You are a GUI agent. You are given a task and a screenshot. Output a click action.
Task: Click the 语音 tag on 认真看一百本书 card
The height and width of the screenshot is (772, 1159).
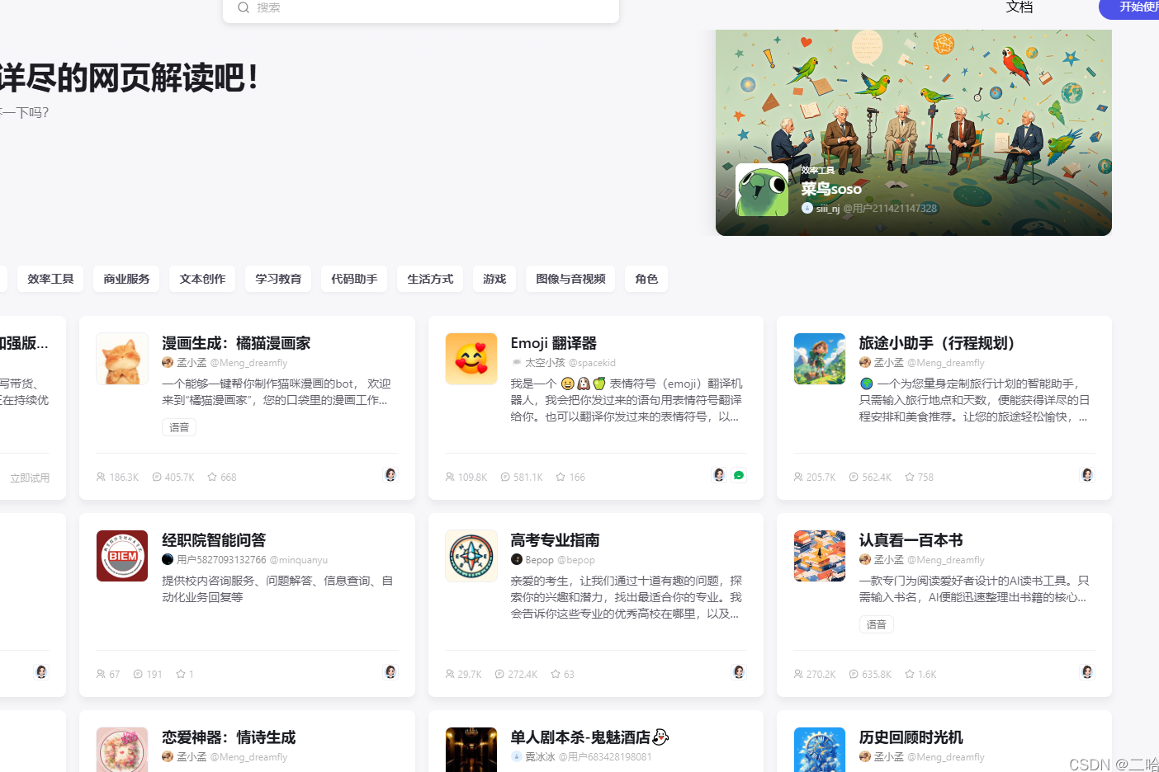tap(876, 625)
